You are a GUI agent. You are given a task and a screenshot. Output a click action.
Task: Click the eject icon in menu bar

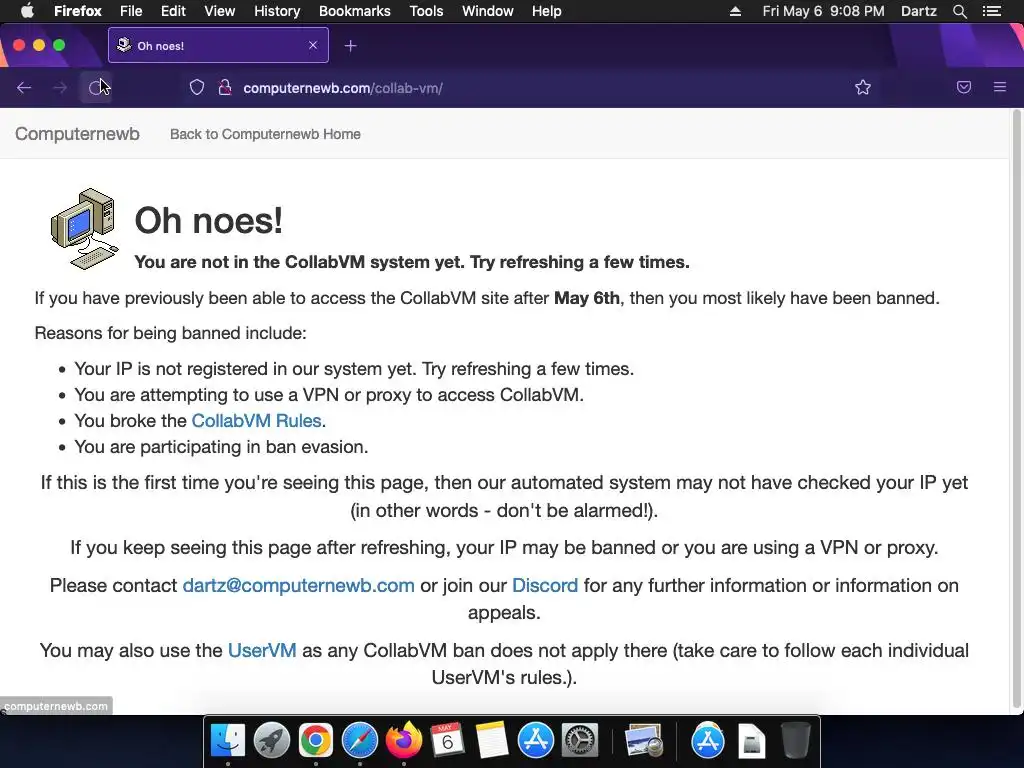pos(735,11)
